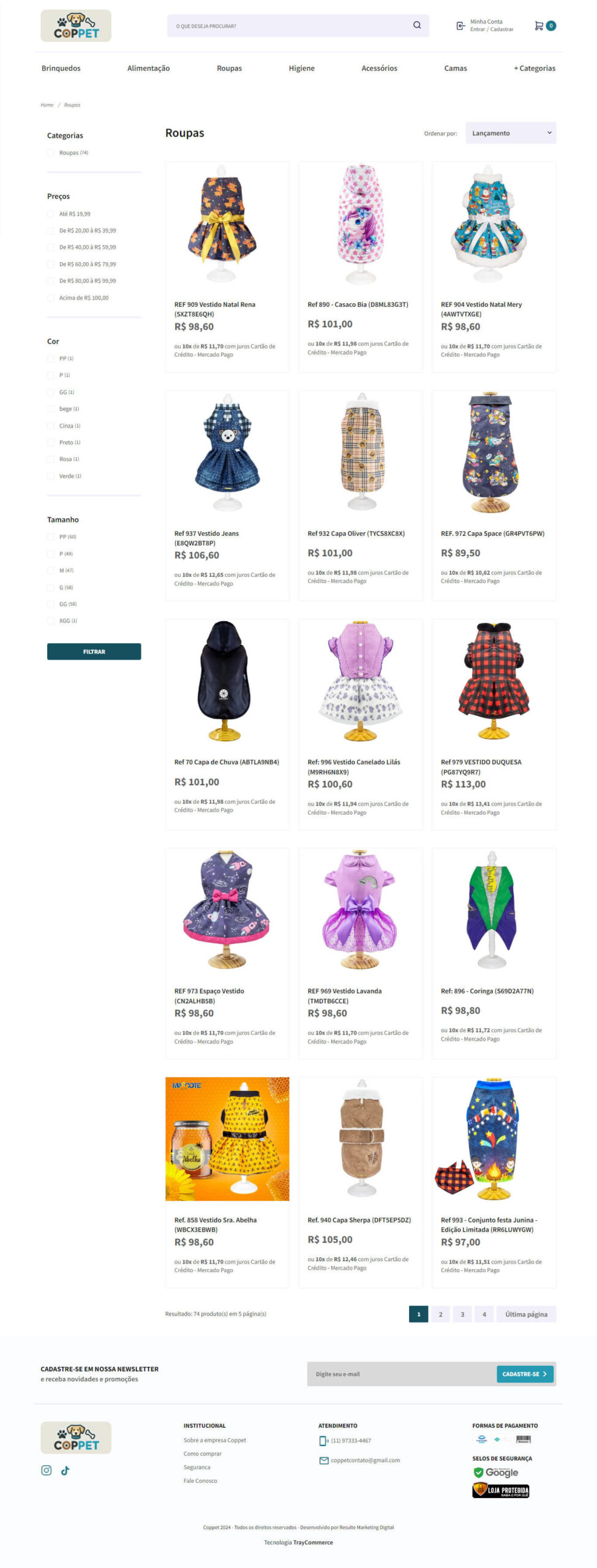
Task: Click the CADASTRE-SE newsletter button
Action: pyautogui.click(x=525, y=1374)
